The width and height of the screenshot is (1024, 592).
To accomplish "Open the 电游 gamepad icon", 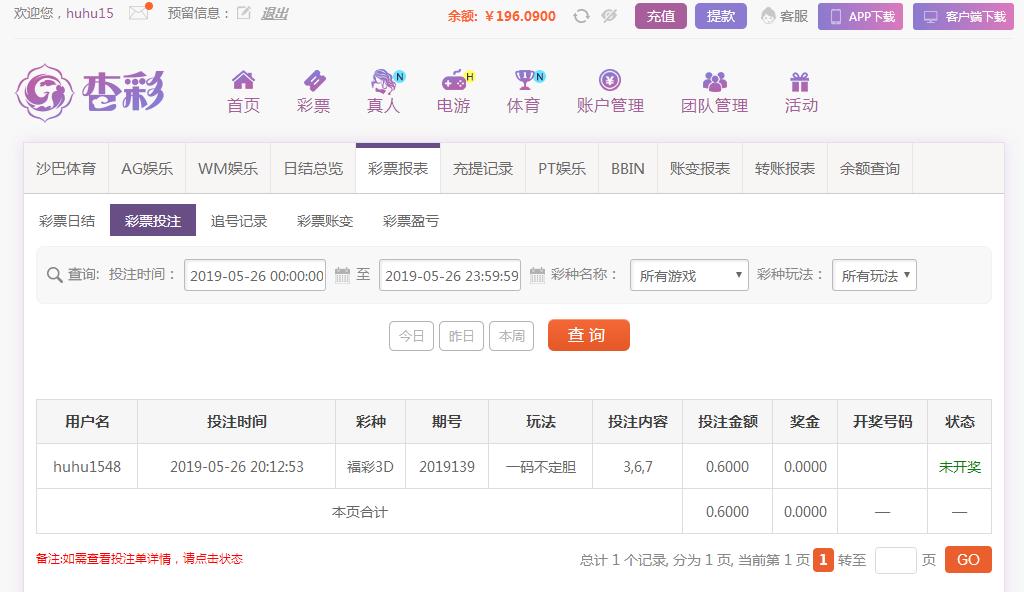I will (454, 80).
